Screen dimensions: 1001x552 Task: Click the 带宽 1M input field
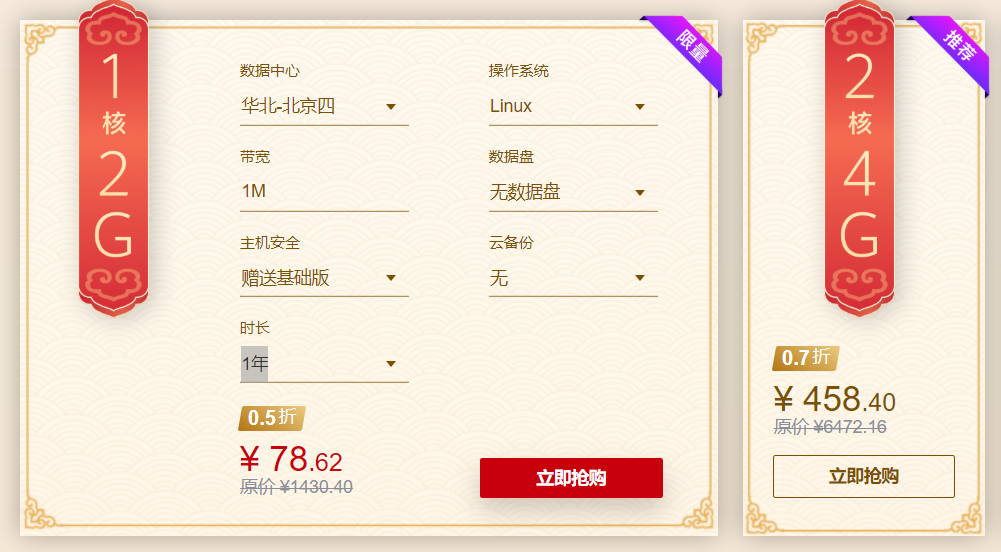[323, 191]
